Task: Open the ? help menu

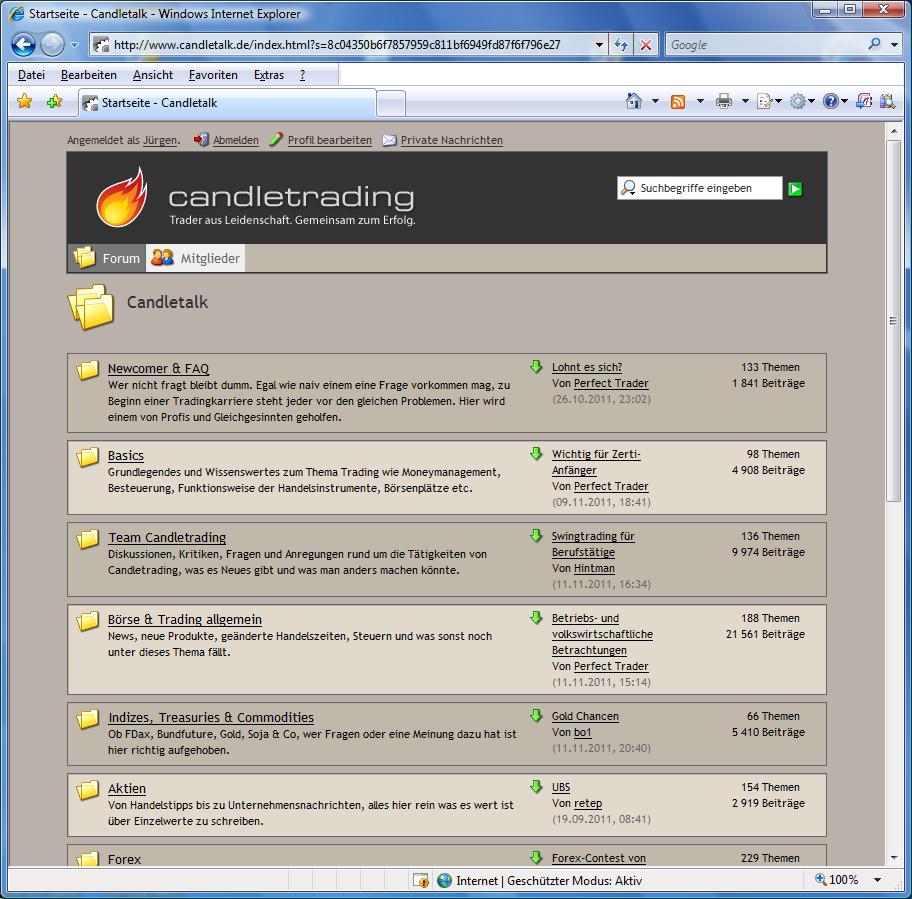Action: pyautogui.click(x=302, y=75)
